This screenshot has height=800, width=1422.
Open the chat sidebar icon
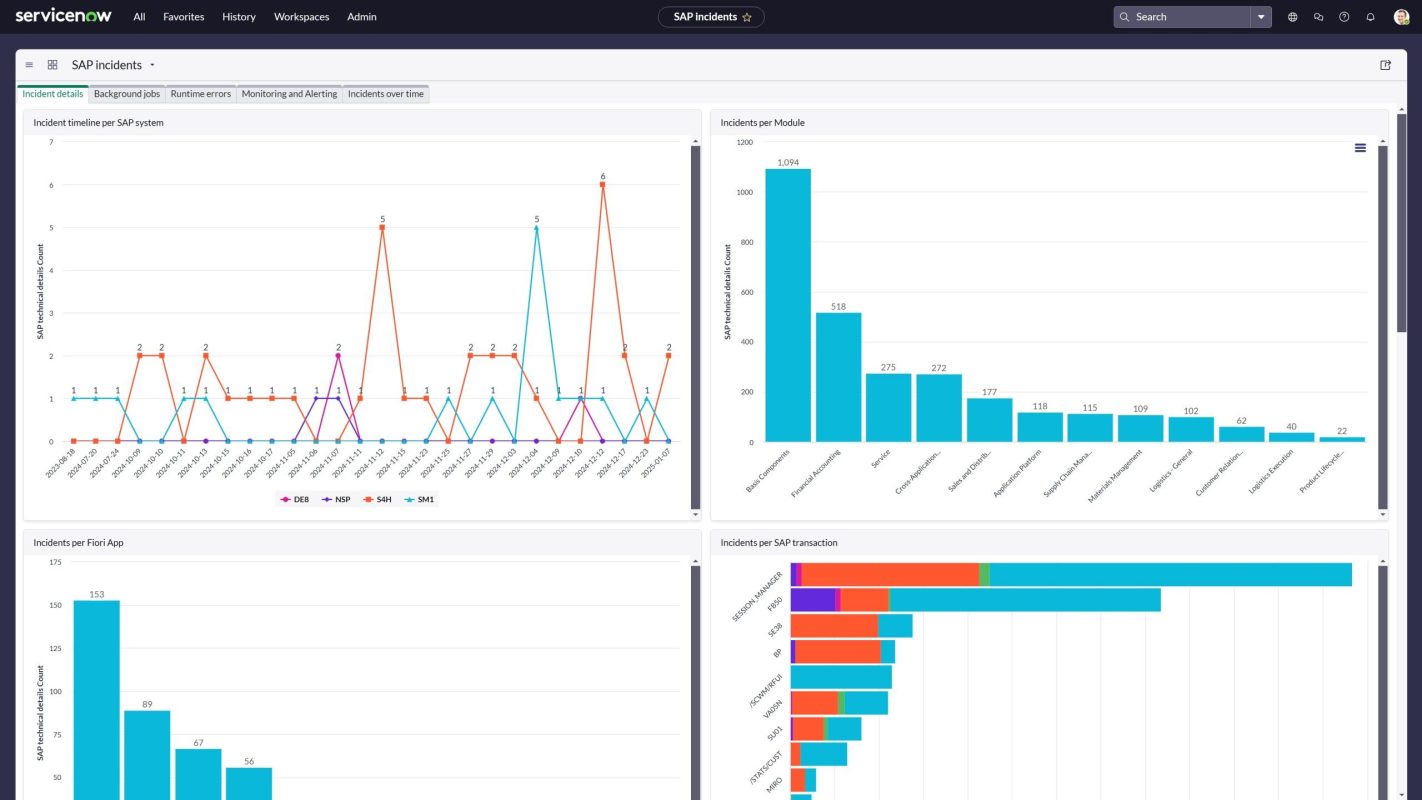tap(1319, 17)
